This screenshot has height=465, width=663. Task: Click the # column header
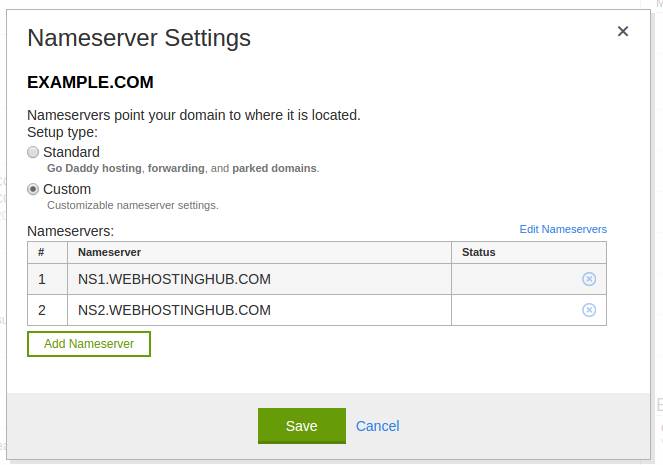click(x=42, y=252)
